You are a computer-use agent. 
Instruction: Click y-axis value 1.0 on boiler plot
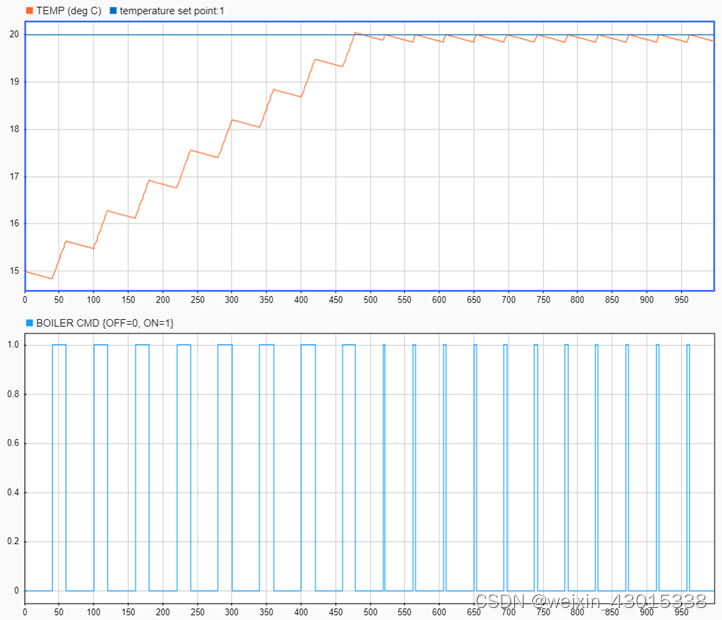(x=13, y=345)
